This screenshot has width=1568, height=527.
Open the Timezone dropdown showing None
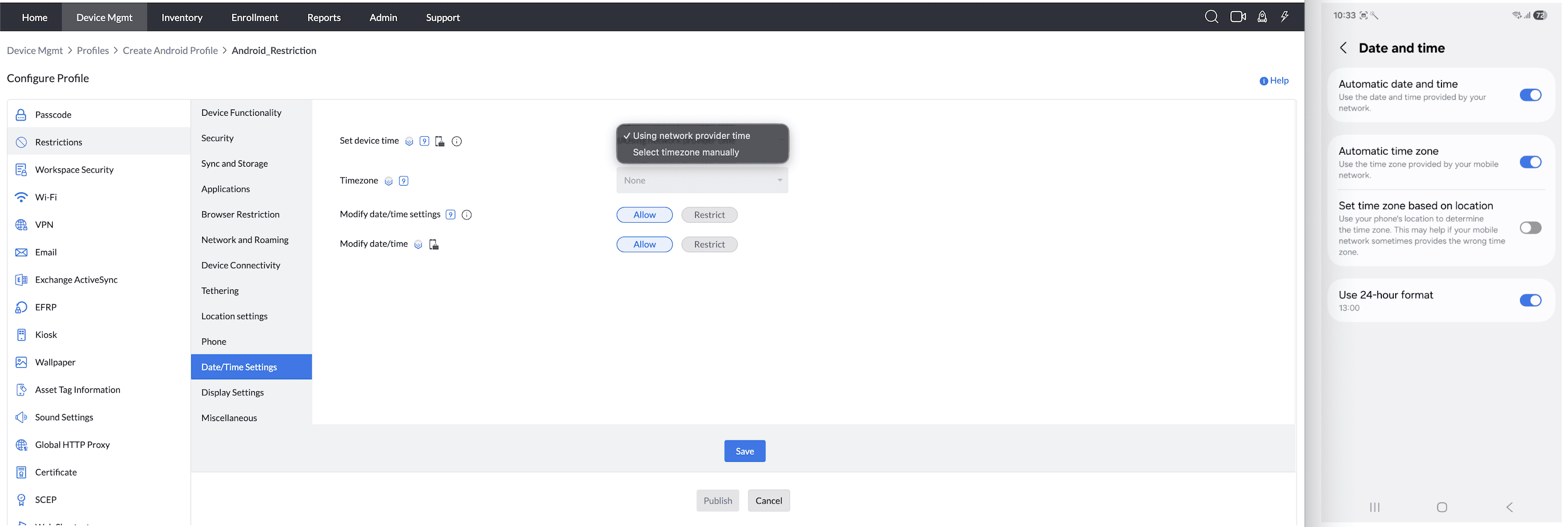[702, 180]
